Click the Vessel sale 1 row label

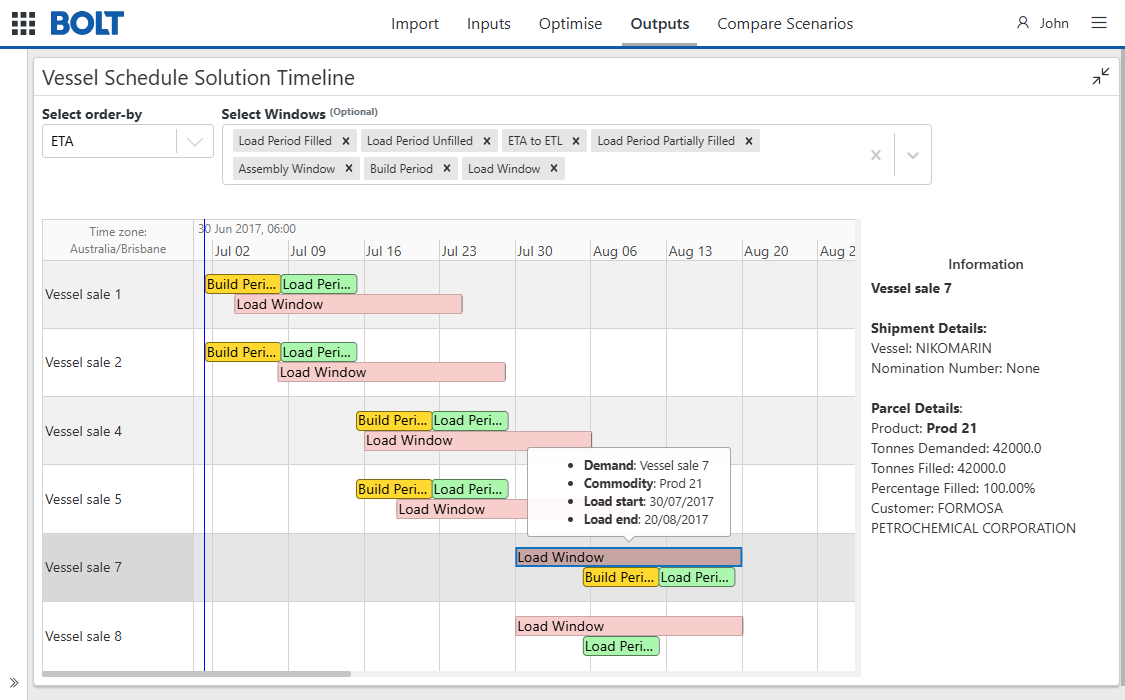[x=83, y=294]
